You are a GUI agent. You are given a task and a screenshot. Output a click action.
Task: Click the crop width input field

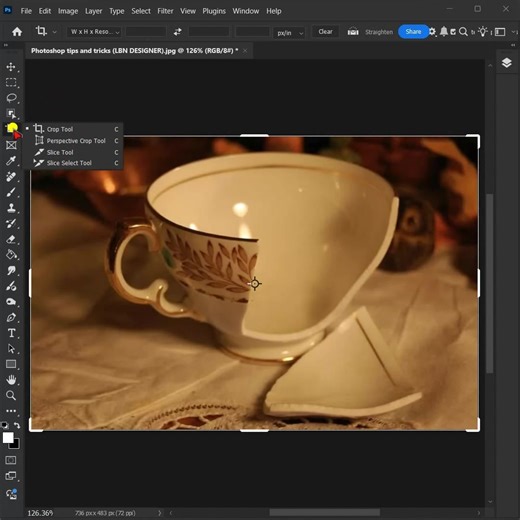coord(146,32)
